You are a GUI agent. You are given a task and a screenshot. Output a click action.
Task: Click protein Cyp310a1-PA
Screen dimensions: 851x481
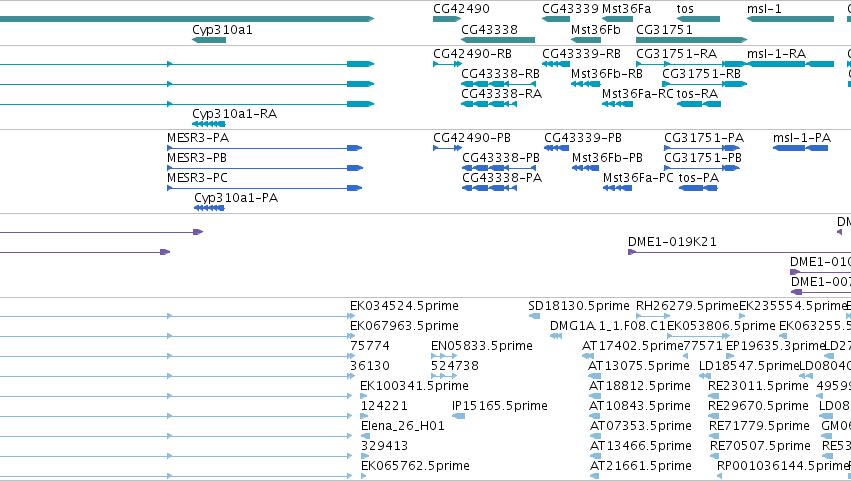pos(236,198)
